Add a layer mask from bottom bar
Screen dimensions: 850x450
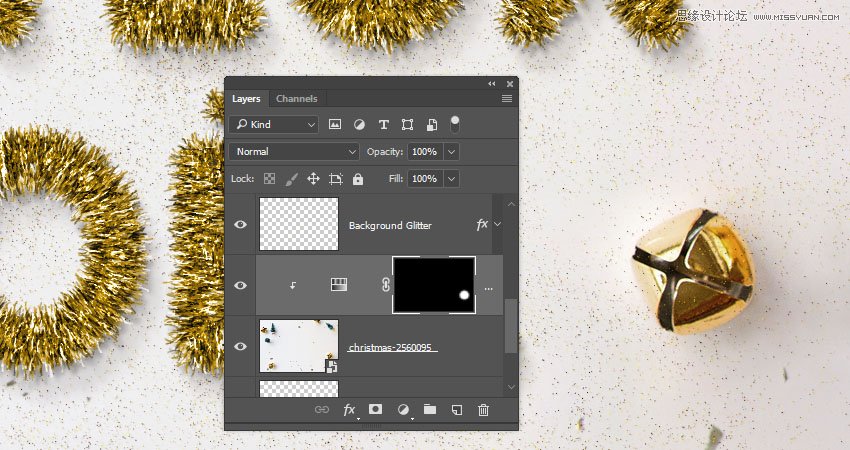[376, 409]
